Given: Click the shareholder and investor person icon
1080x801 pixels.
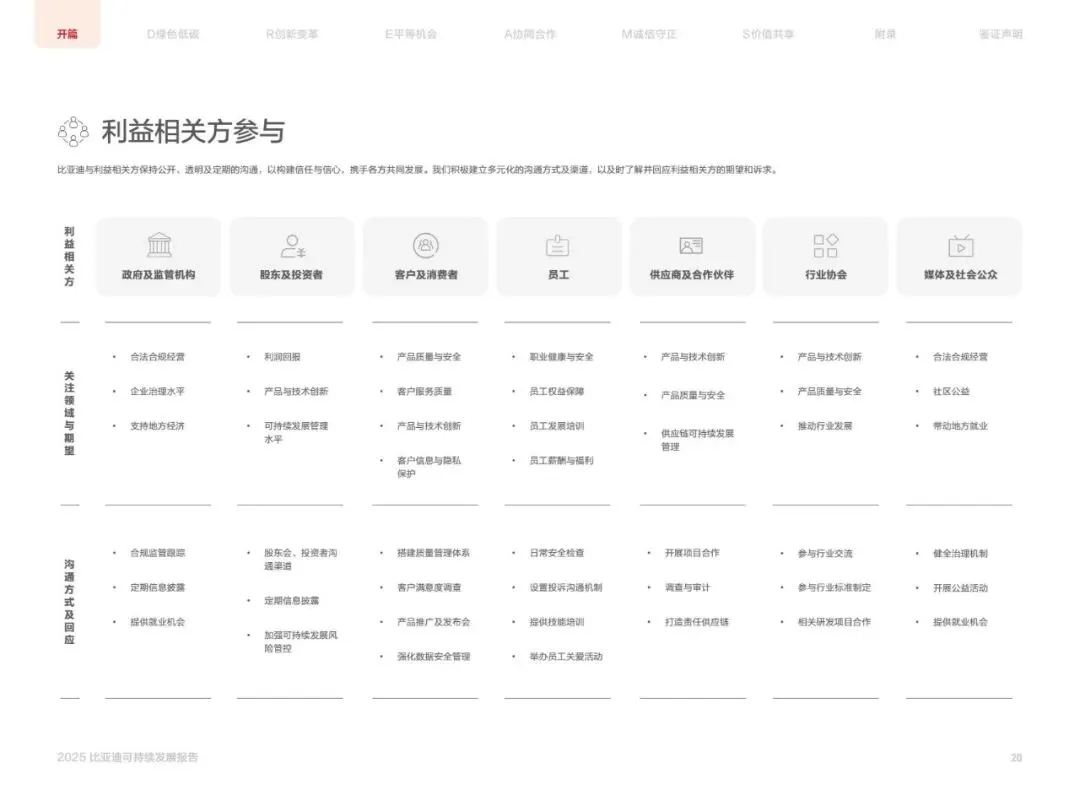Looking at the screenshot, I should click(x=293, y=246).
